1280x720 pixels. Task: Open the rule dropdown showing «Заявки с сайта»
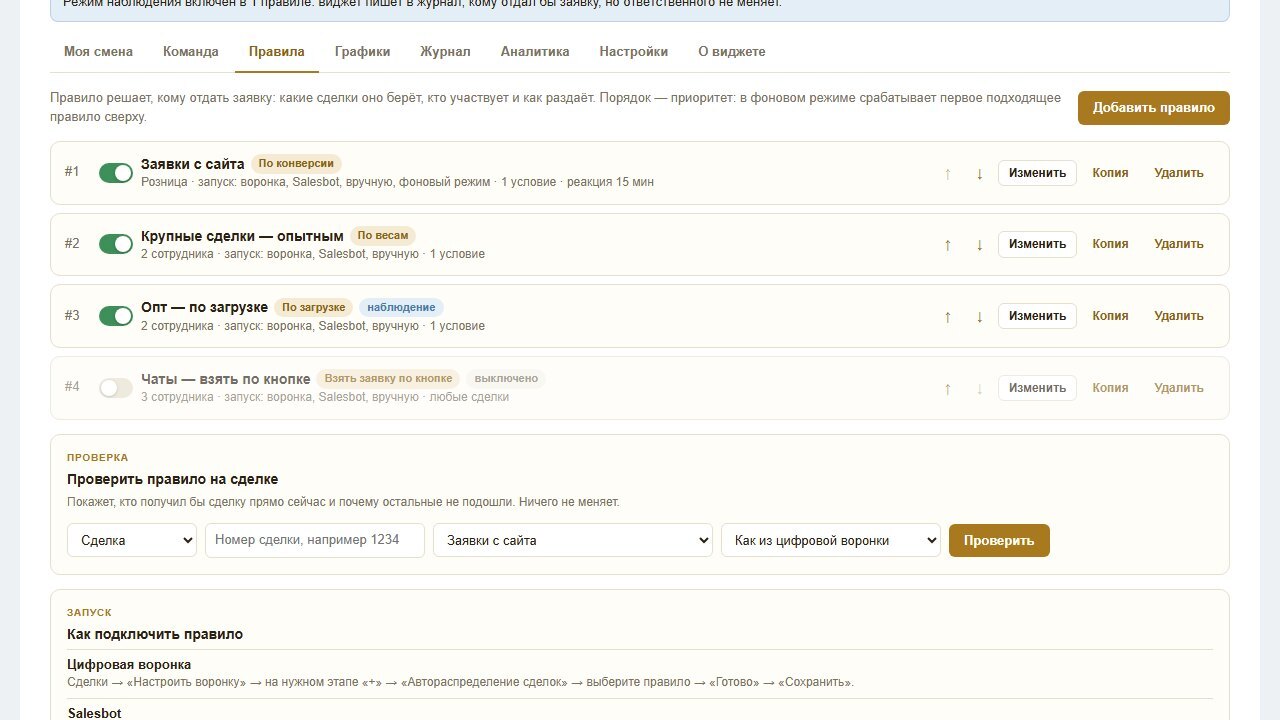(573, 540)
